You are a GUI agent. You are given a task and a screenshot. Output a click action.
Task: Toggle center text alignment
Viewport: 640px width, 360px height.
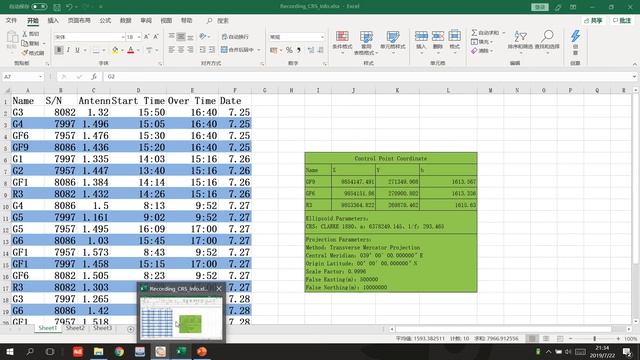pos(181,50)
